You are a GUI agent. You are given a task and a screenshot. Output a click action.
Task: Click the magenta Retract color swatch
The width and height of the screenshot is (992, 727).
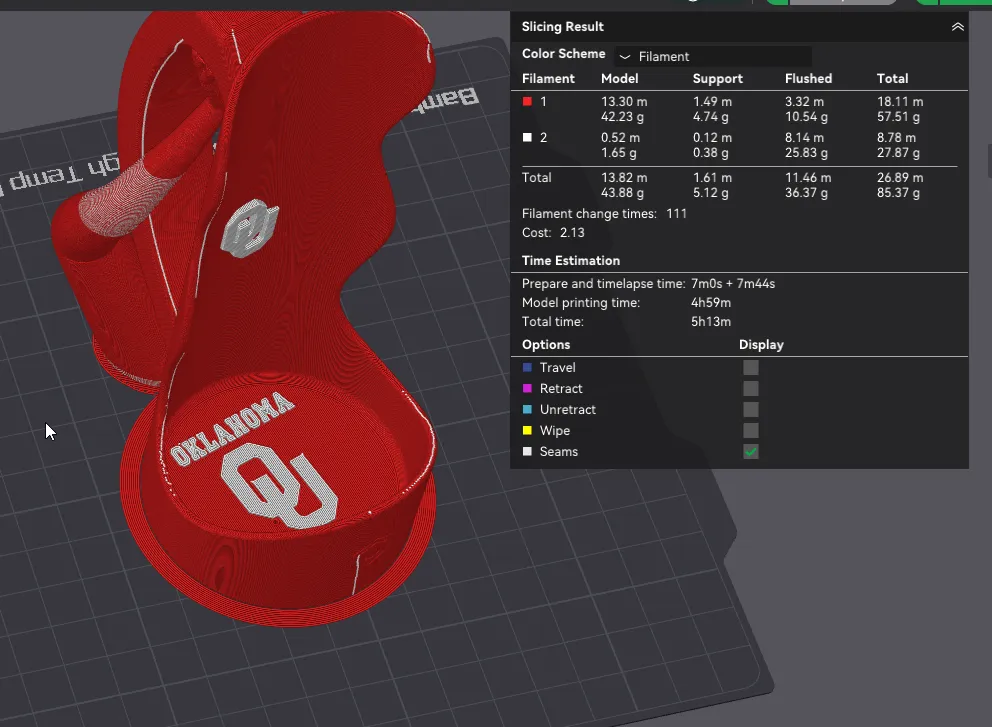coord(527,388)
